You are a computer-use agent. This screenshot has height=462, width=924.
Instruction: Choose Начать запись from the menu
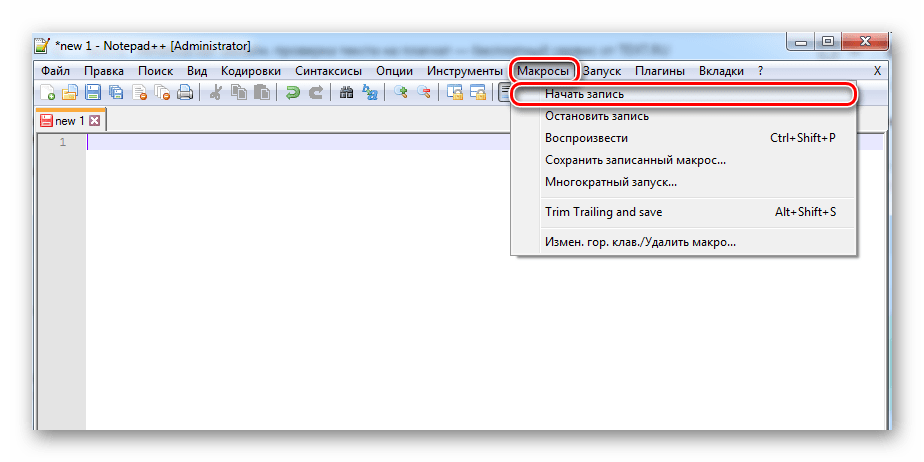coord(684,94)
